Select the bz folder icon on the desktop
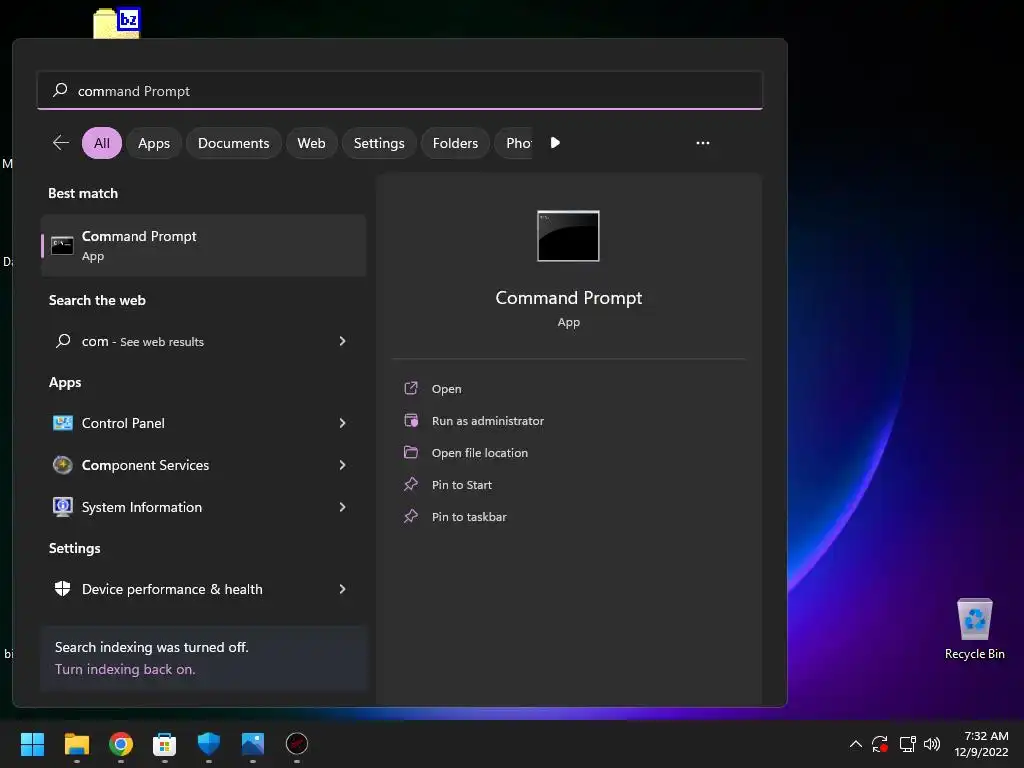 click(117, 23)
